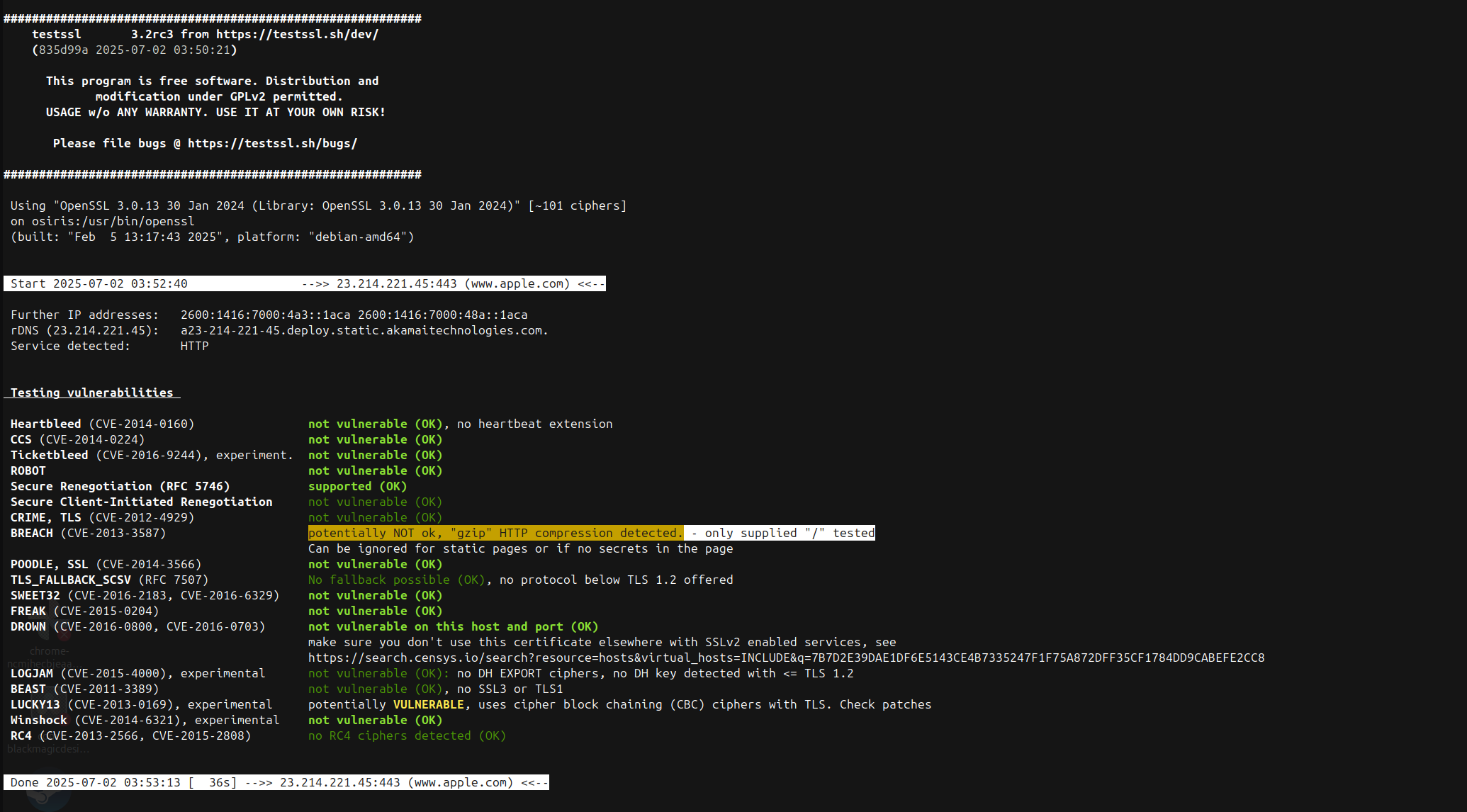Viewport: 1467px width, 812px height.
Task: Click the 'supported (OK)' result text
Action: 357,486
